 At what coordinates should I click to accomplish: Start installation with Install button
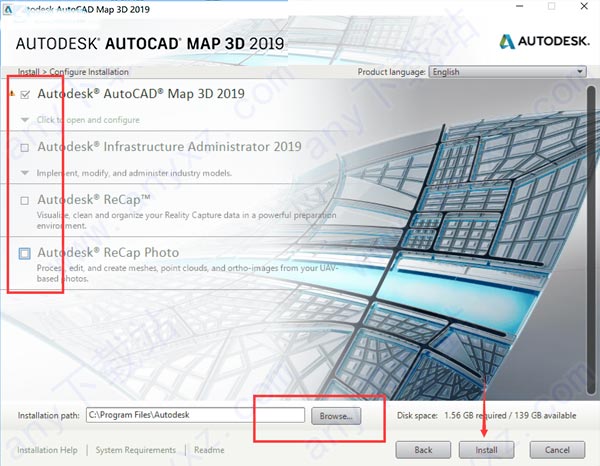pos(486,450)
